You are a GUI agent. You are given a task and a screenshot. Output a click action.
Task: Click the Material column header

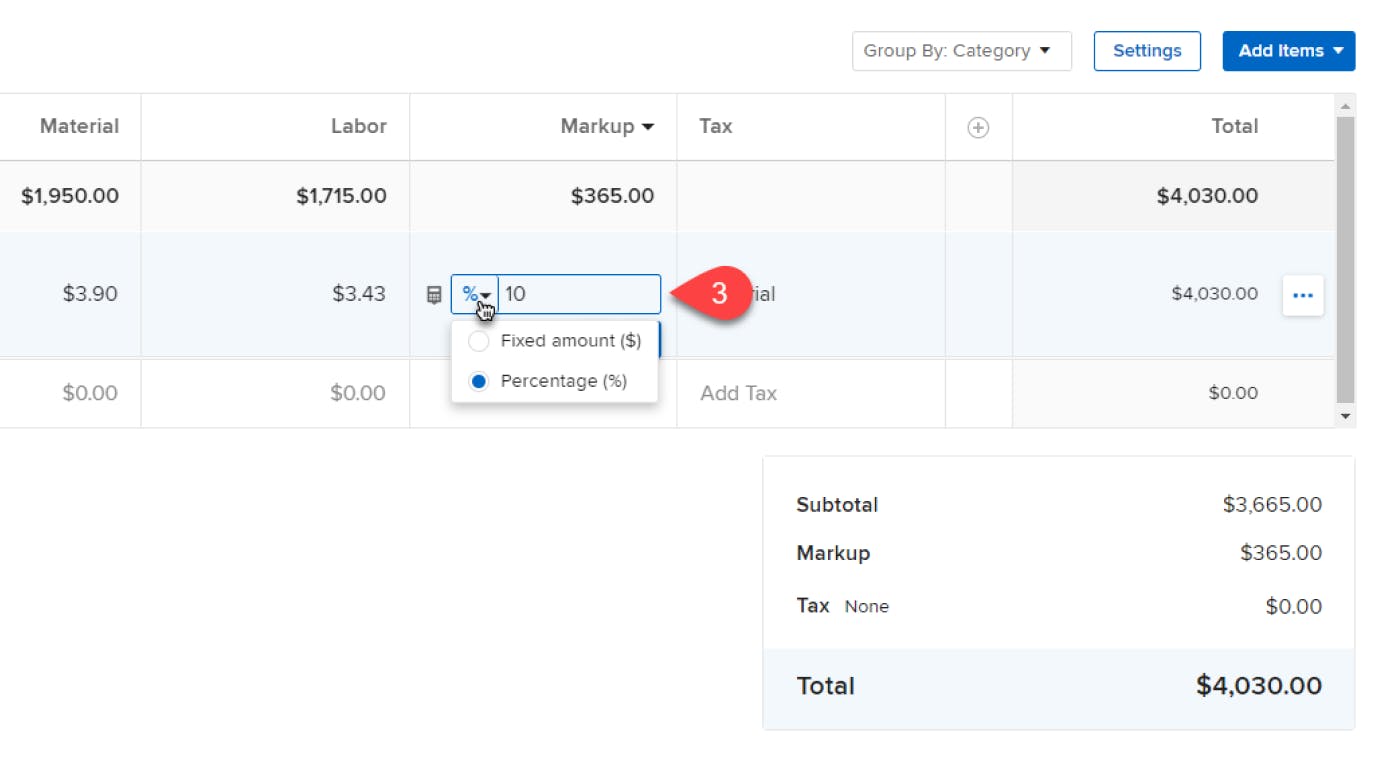(79, 127)
